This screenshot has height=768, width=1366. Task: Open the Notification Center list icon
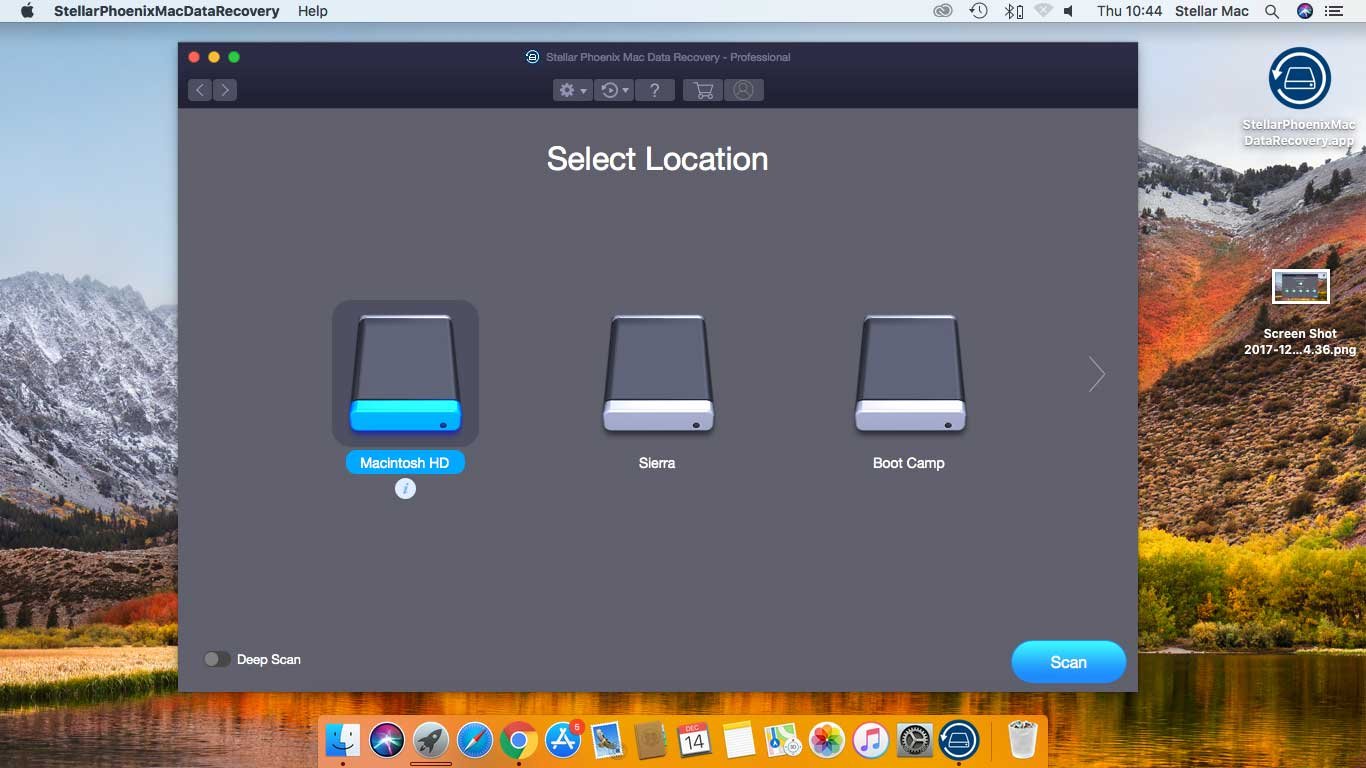[x=1333, y=11]
